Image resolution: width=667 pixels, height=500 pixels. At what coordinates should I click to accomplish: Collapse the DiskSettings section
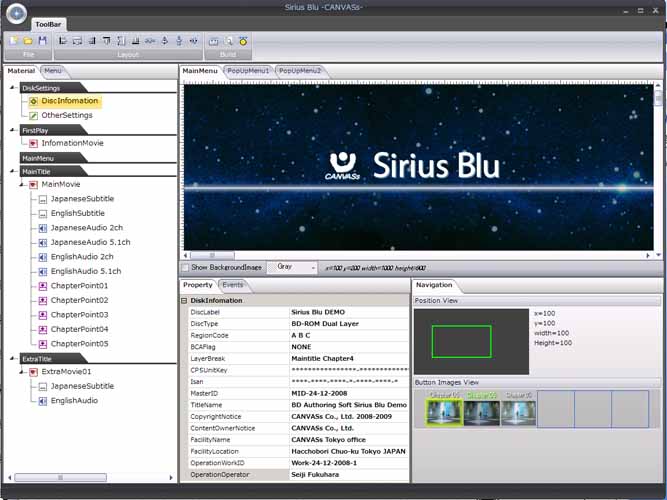tap(12, 88)
